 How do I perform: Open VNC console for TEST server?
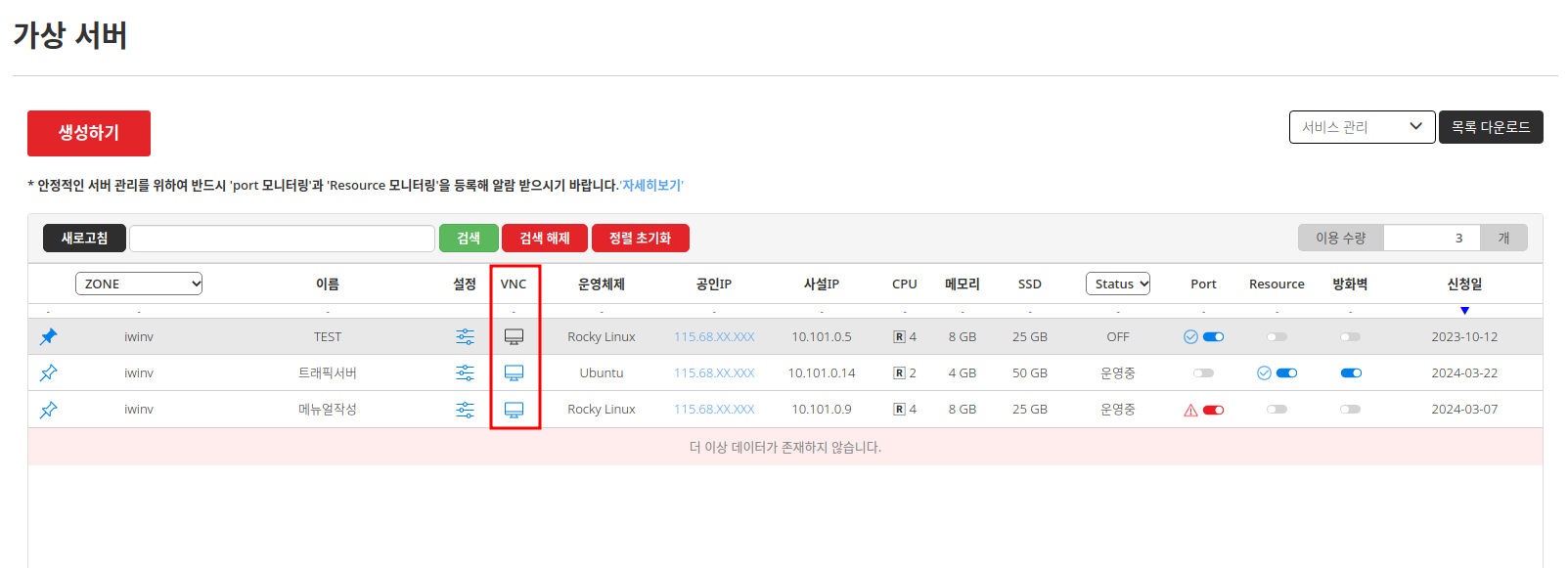pos(514,336)
